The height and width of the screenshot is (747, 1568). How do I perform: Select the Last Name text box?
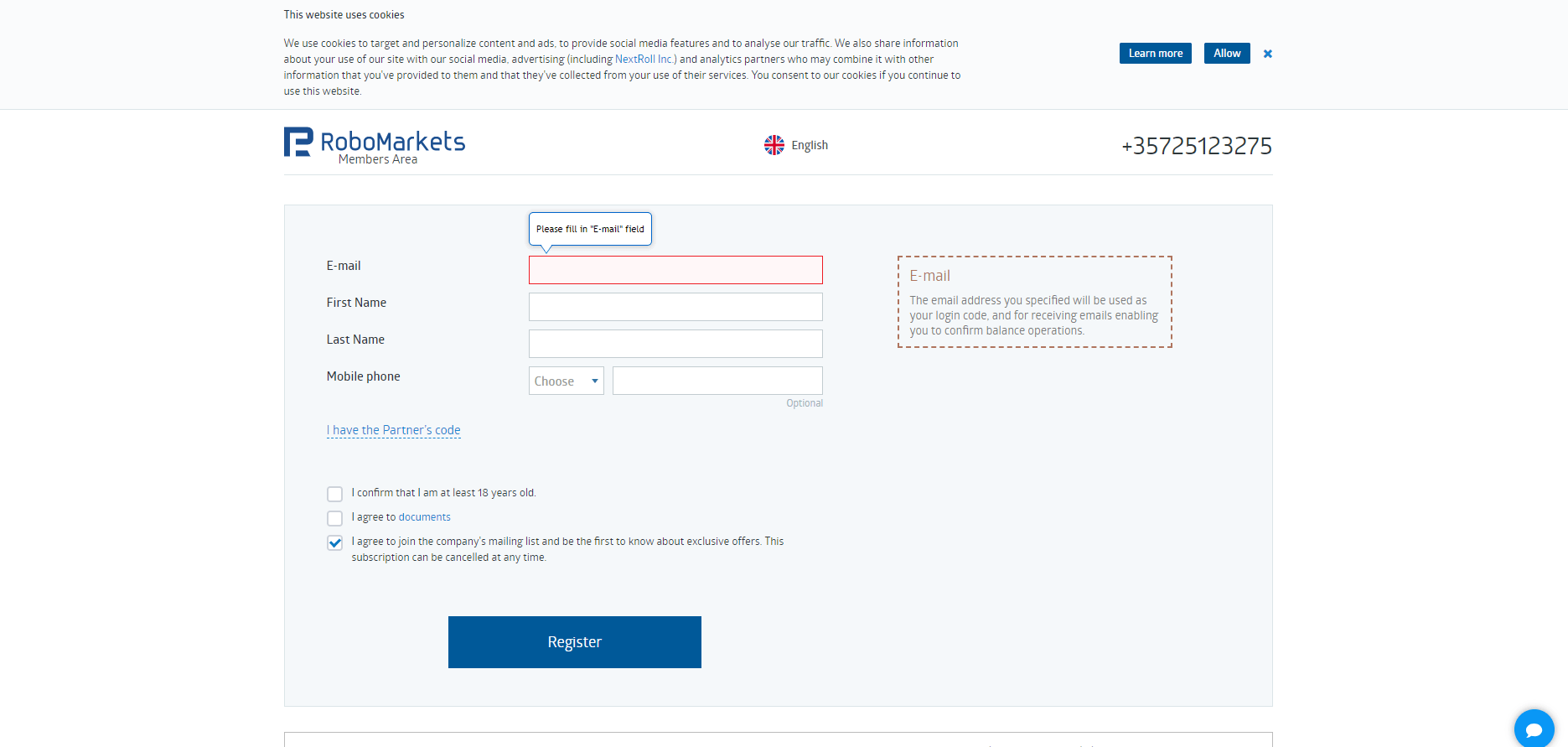[x=675, y=344]
